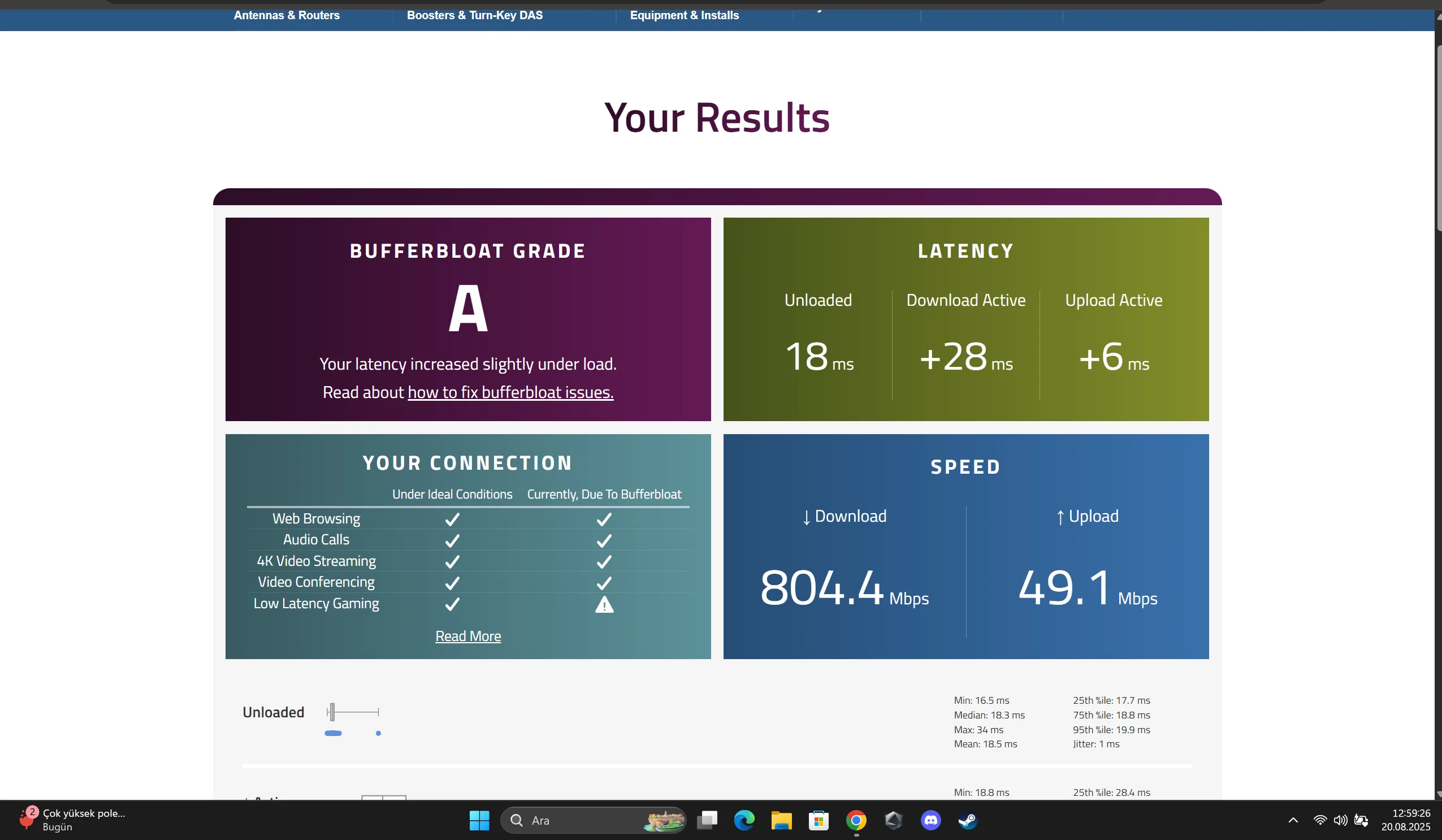This screenshot has width=1442, height=840.
Task: Open Boosters & Turn-Key DAS menu
Action: click(x=474, y=15)
